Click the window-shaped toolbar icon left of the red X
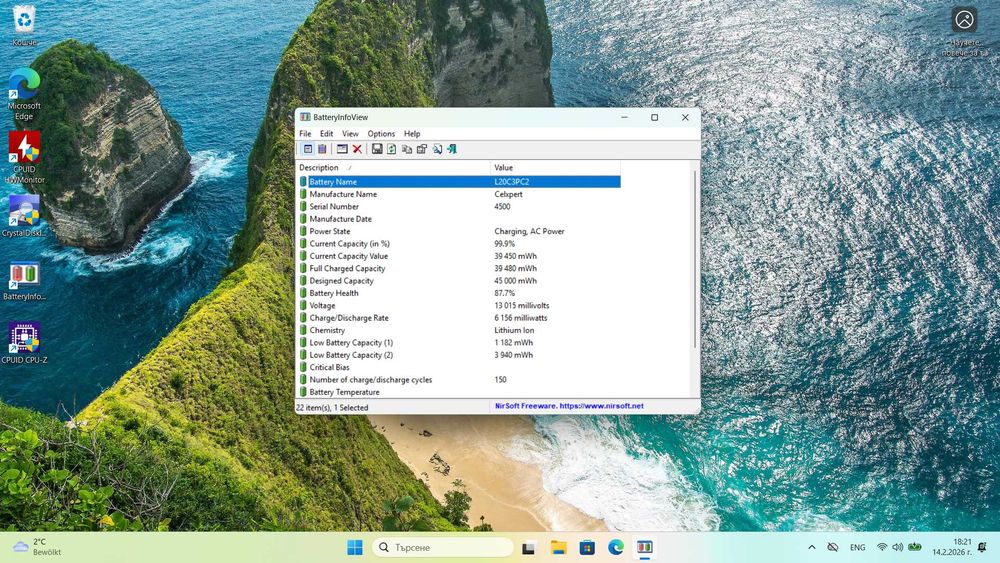The image size is (1000, 563). point(342,149)
